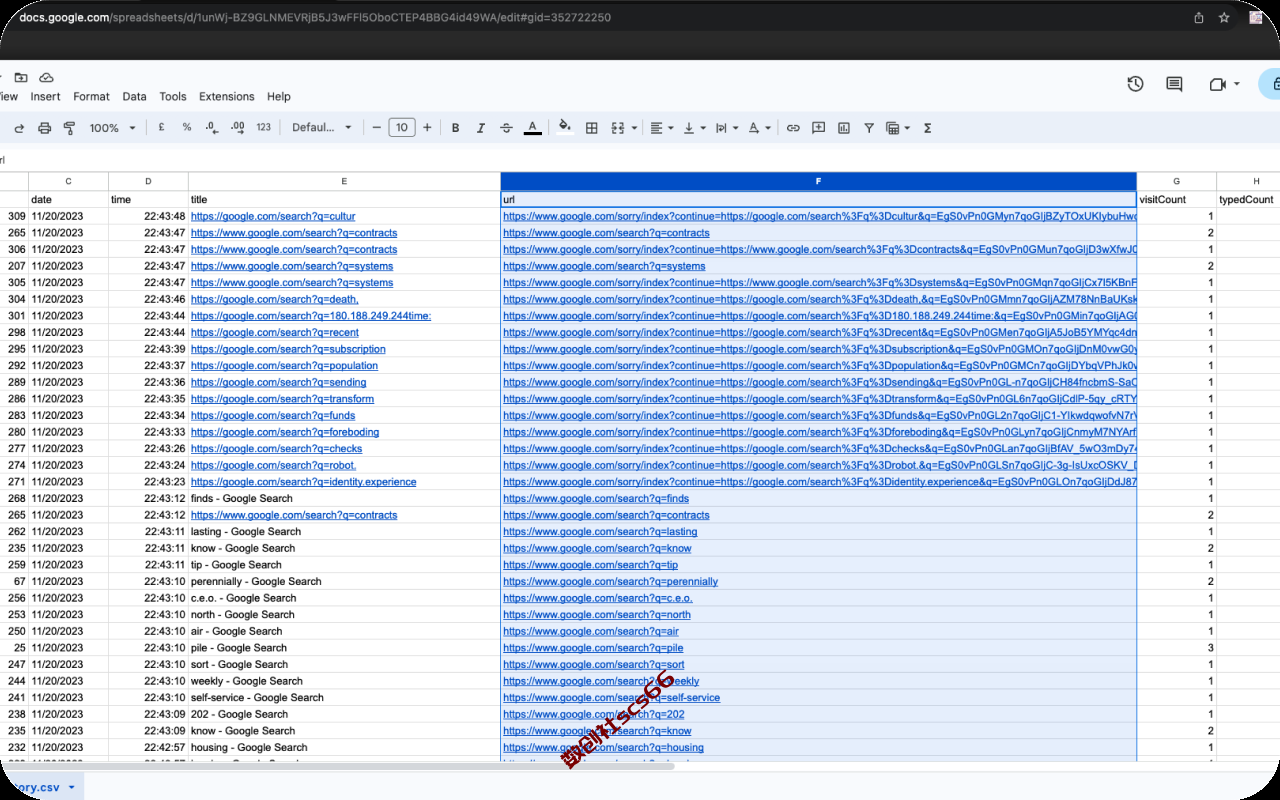Viewport: 1280px width, 800px height.
Task: Open the fill color picker
Action: click(565, 127)
